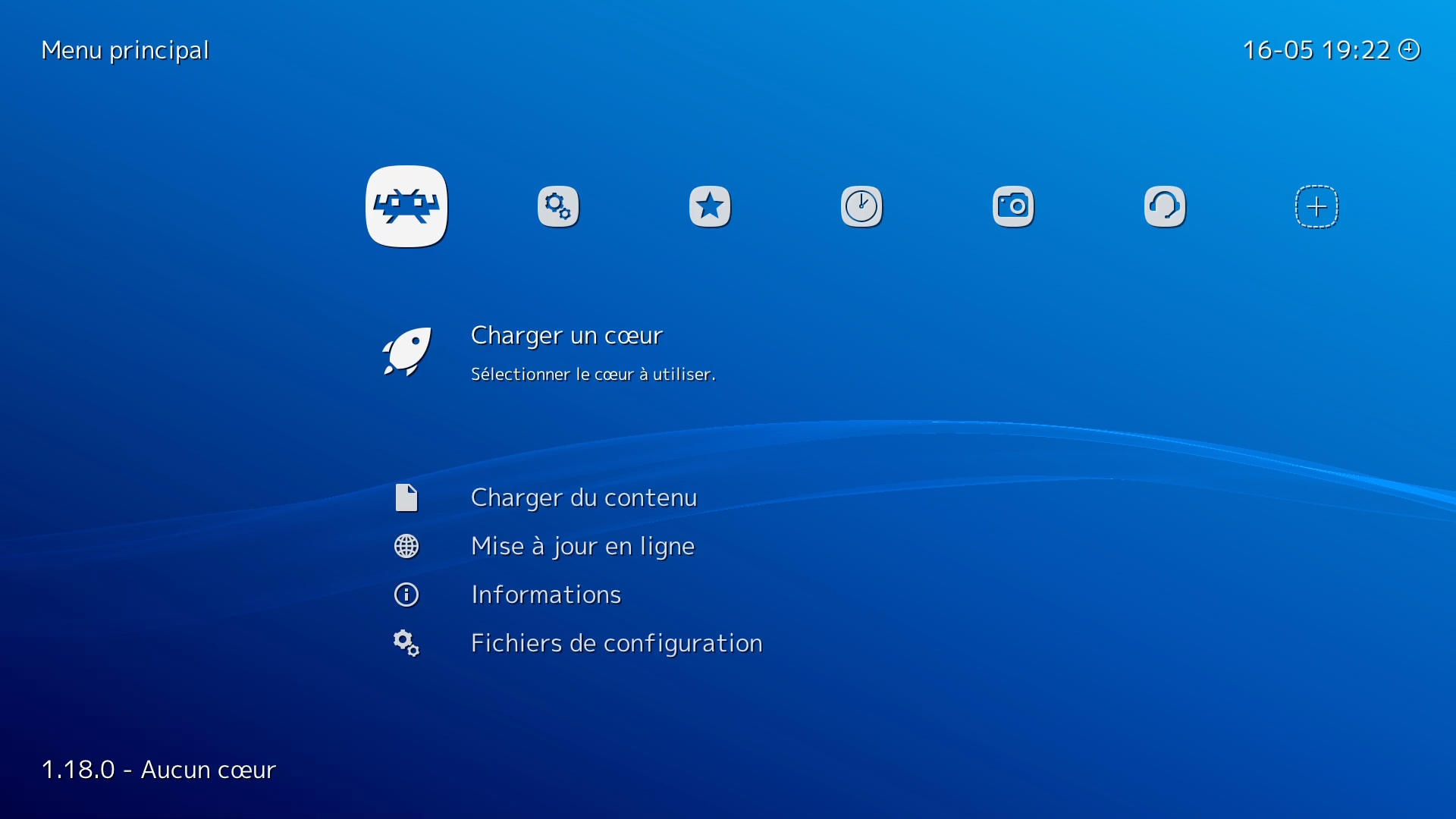This screenshot has width=1456, height=819.
Task: Click the 1.18.0 - Aucun cœur version text
Action: 158,770
